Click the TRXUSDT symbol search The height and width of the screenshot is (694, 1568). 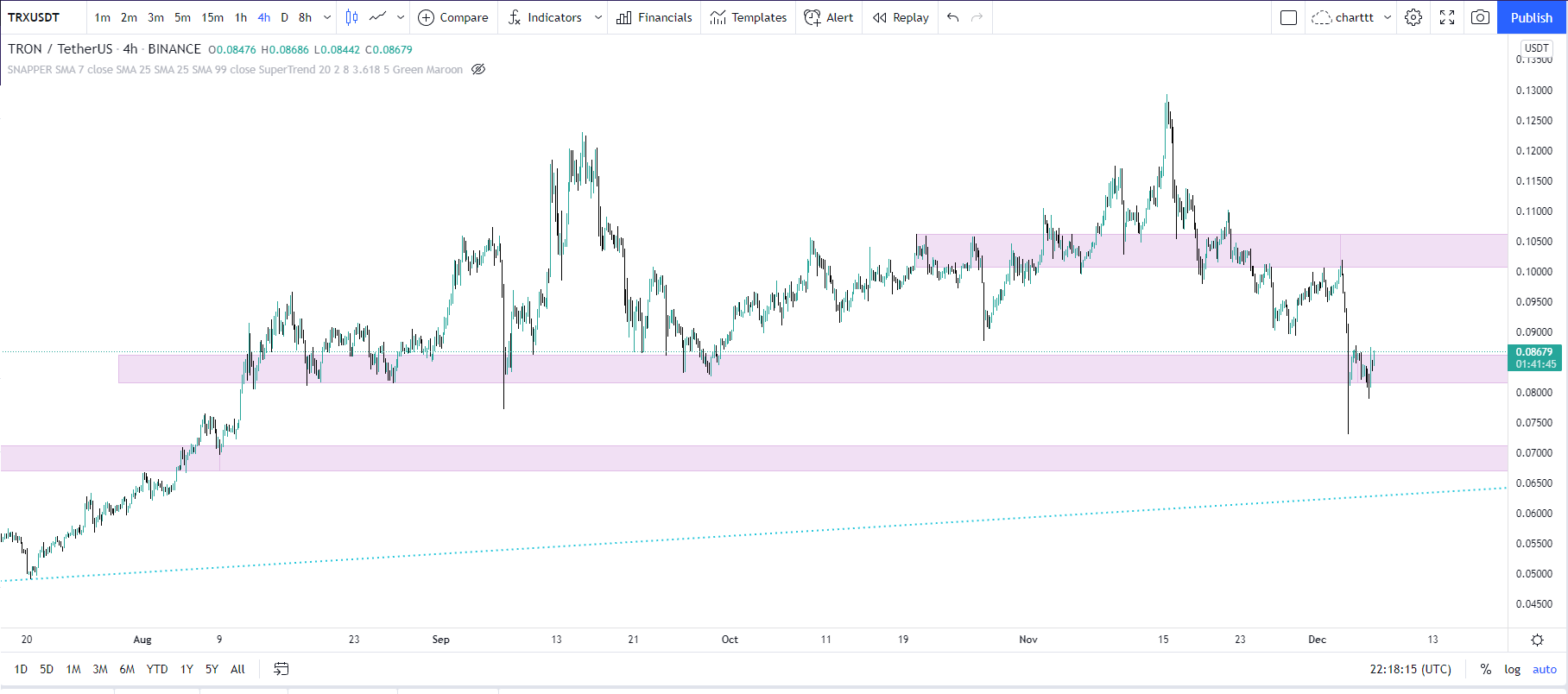click(x=34, y=17)
